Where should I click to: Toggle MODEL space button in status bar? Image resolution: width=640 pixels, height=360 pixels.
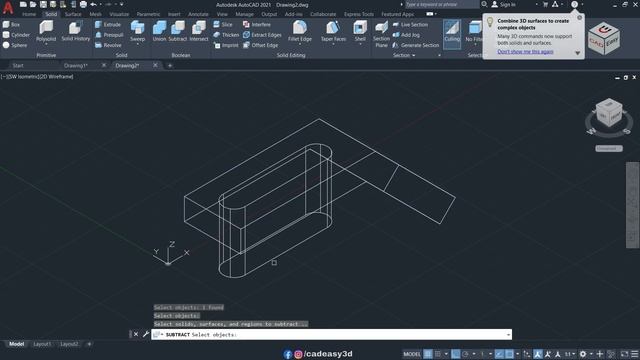tap(411, 354)
